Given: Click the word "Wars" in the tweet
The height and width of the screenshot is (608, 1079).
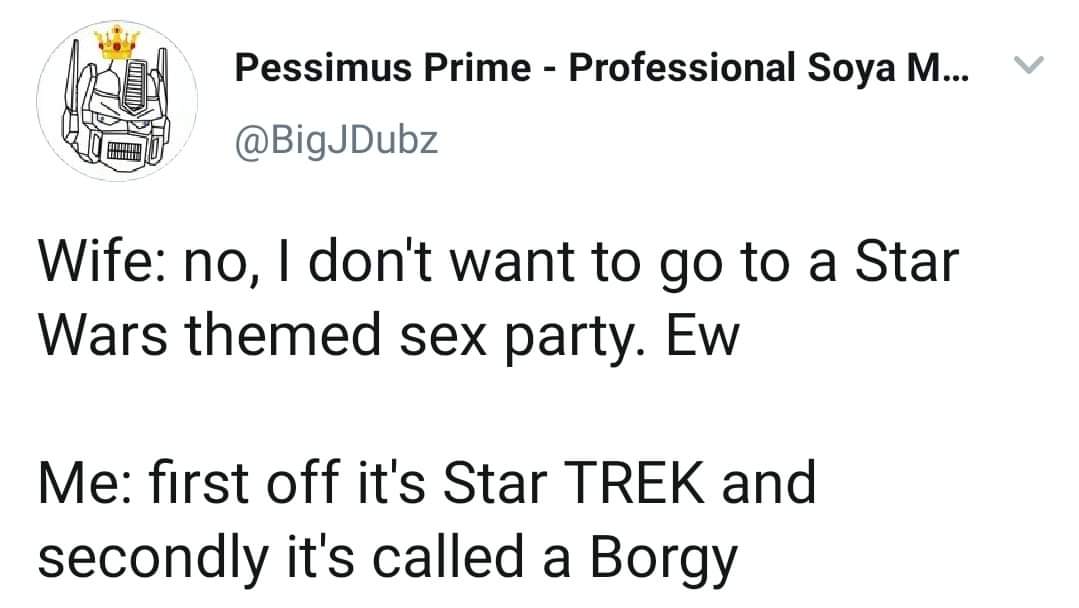Looking at the screenshot, I should coord(105,338).
